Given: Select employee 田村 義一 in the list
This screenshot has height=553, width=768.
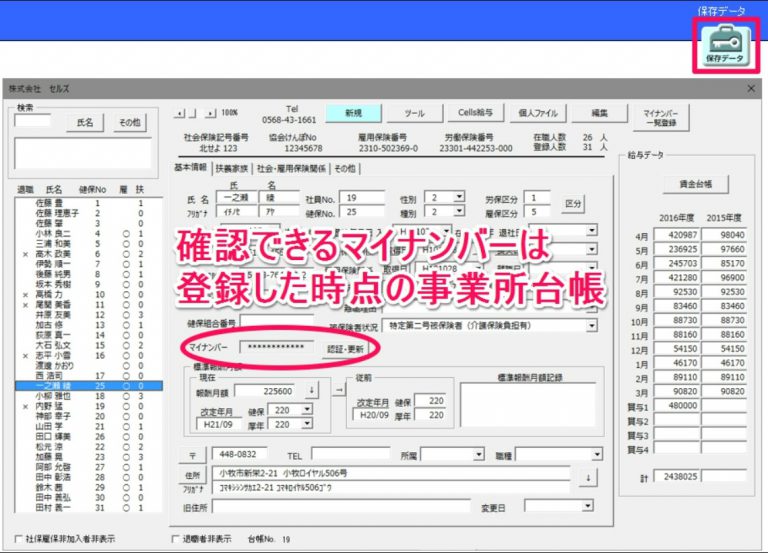Looking at the screenshot, I should coord(88,507).
